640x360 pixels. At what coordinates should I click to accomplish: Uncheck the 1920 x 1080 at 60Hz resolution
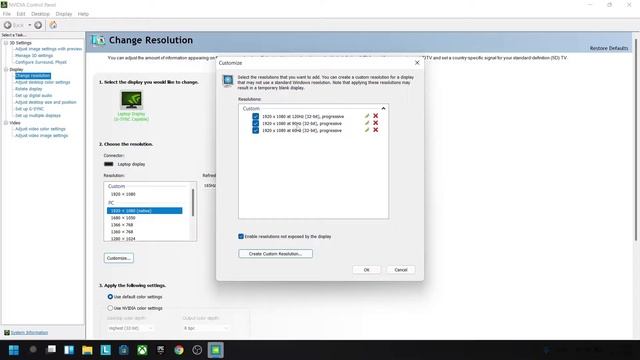256,130
